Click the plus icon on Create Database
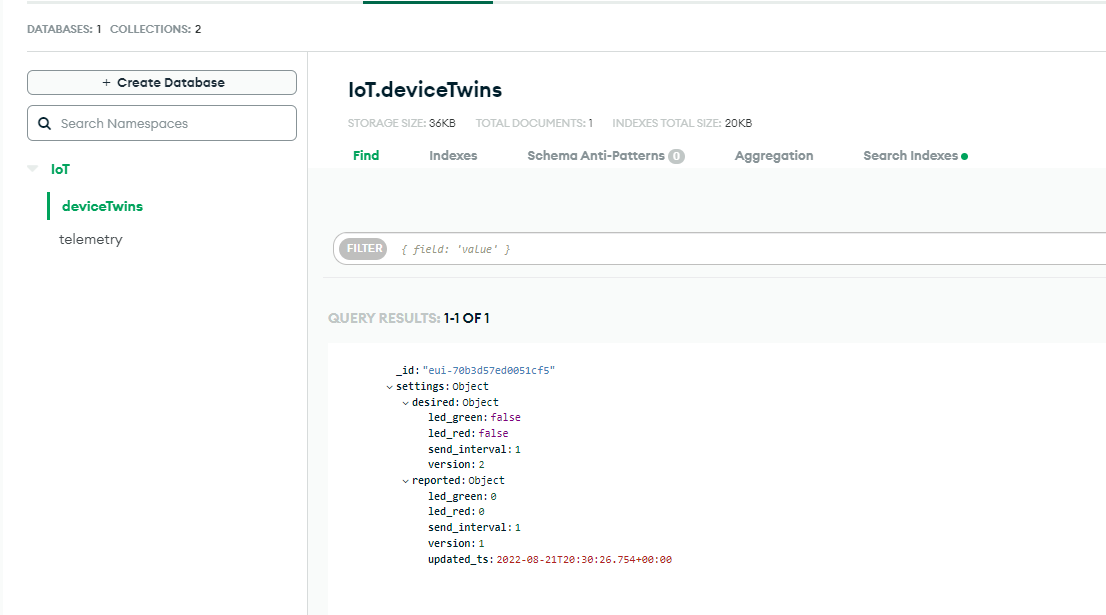This screenshot has width=1106, height=615. pos(107,83)
